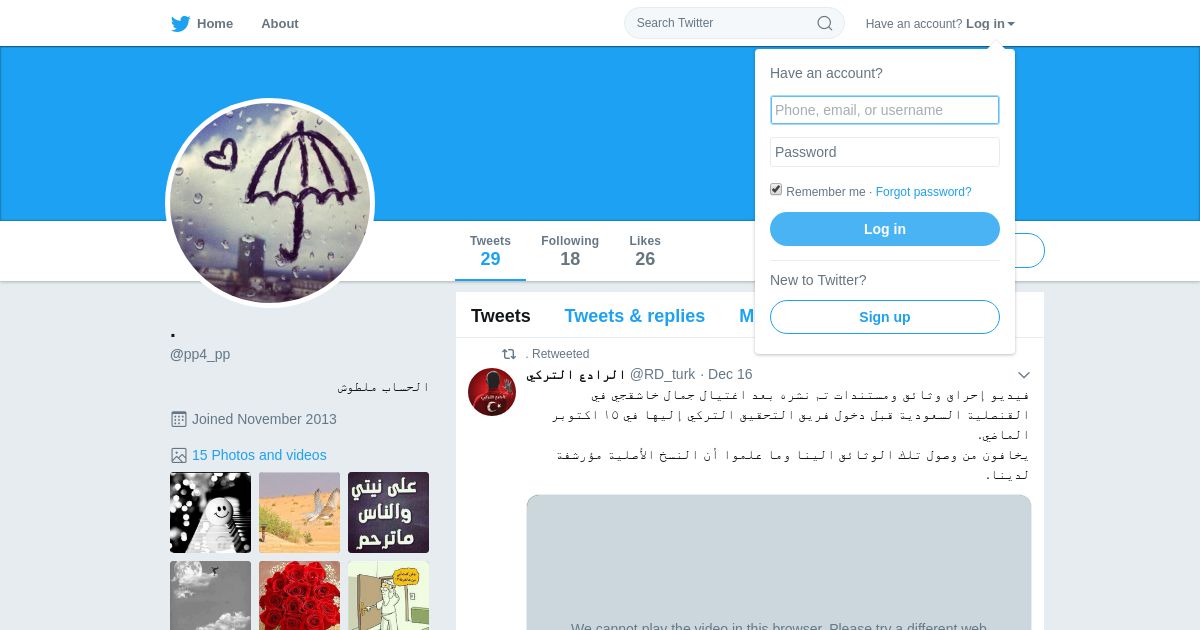Switch to the Tweets & replies tab
Screen dimensions: 1200x630
coord(634,316)
